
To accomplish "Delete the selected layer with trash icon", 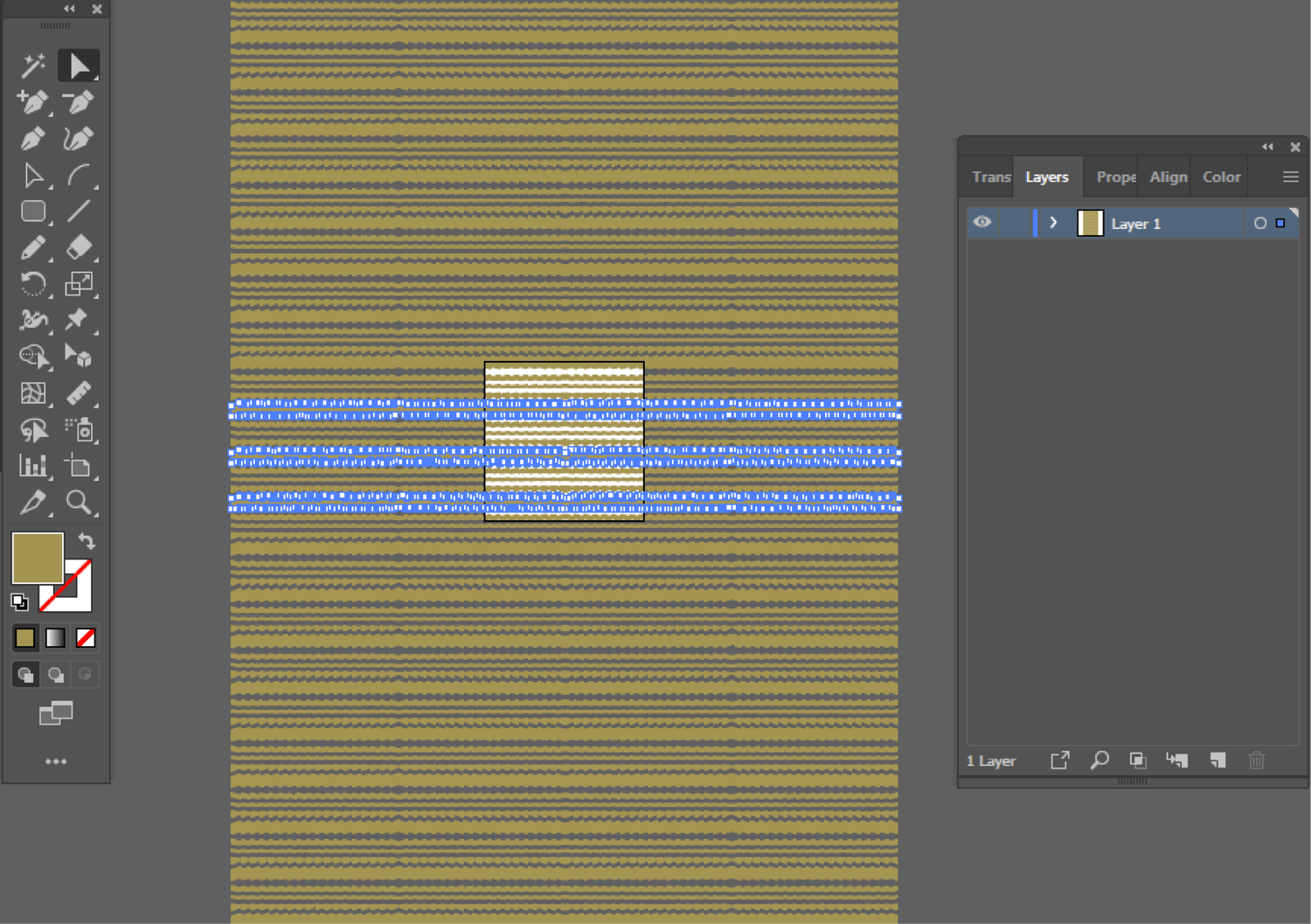I will click(1257, 761).
